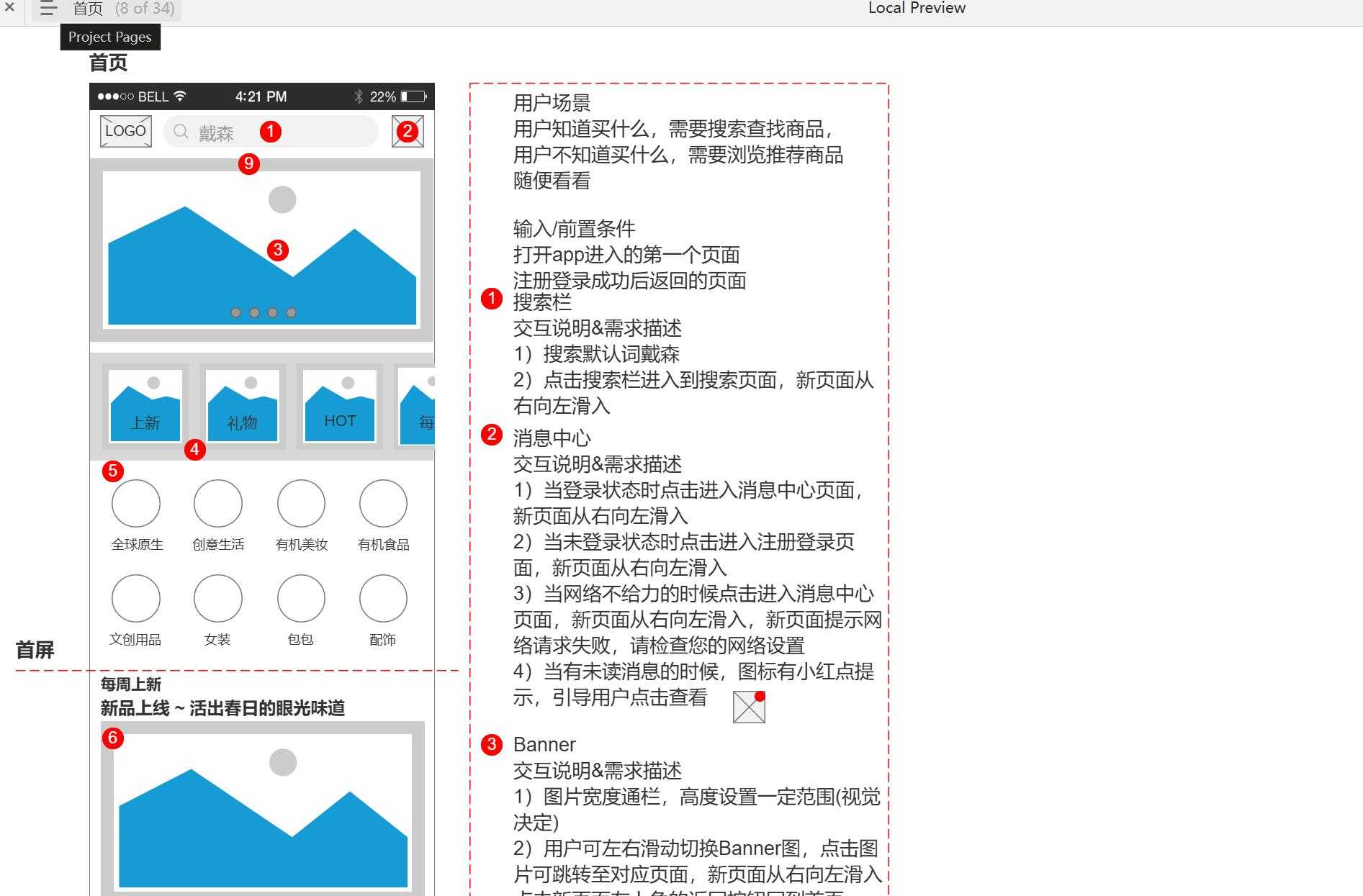Open the Project Pages hamburger menu
Viewport: 1363px width, 896px height.
48,9
